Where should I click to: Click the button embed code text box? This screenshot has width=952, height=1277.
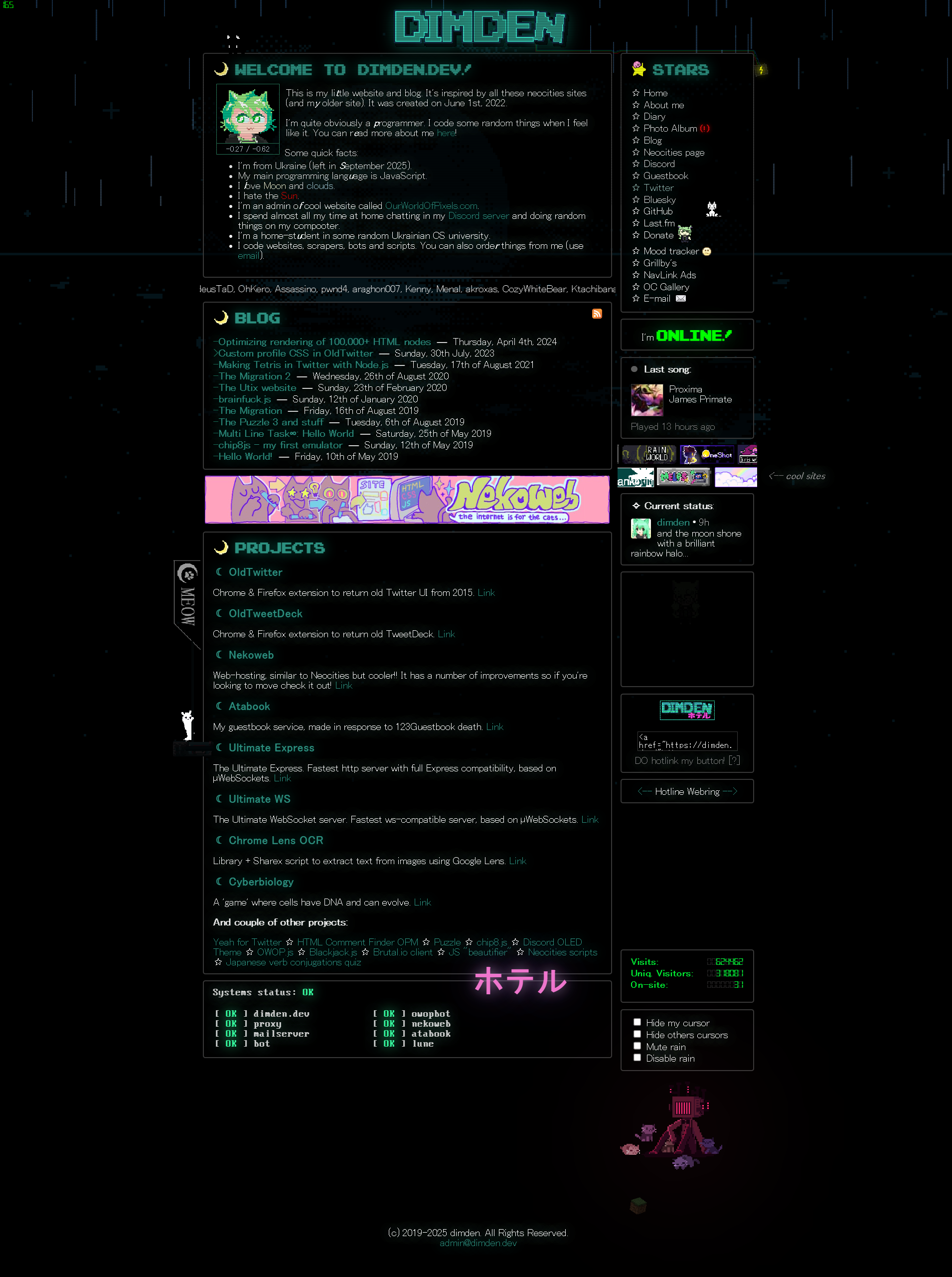687,741
